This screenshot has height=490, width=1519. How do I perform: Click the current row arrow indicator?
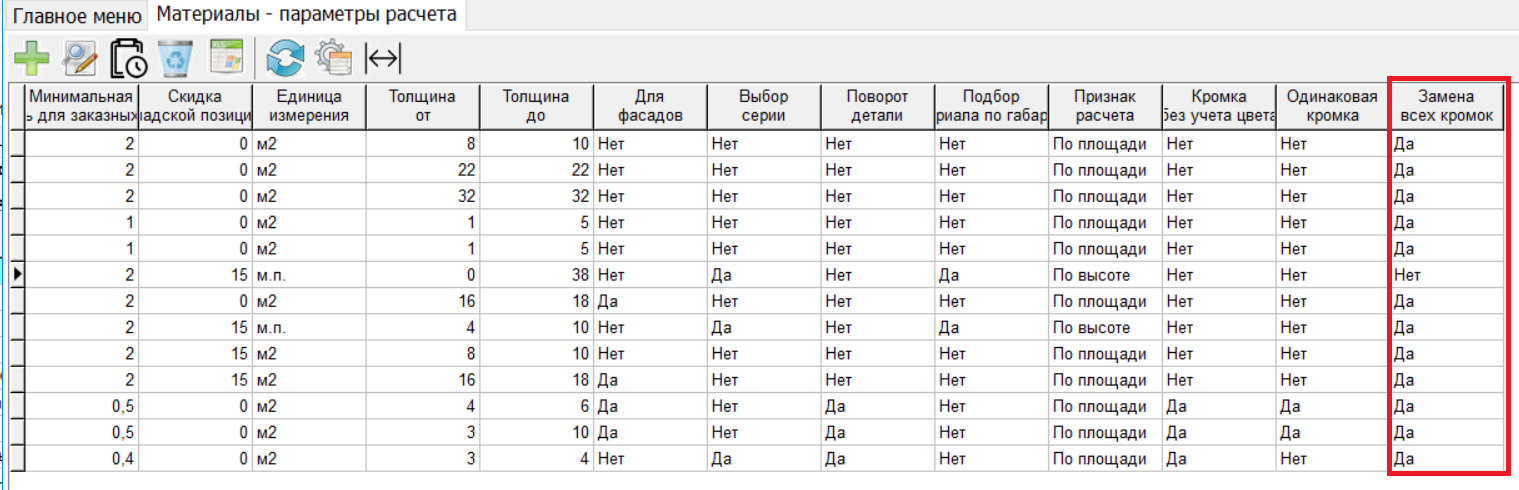coord(16,274)
